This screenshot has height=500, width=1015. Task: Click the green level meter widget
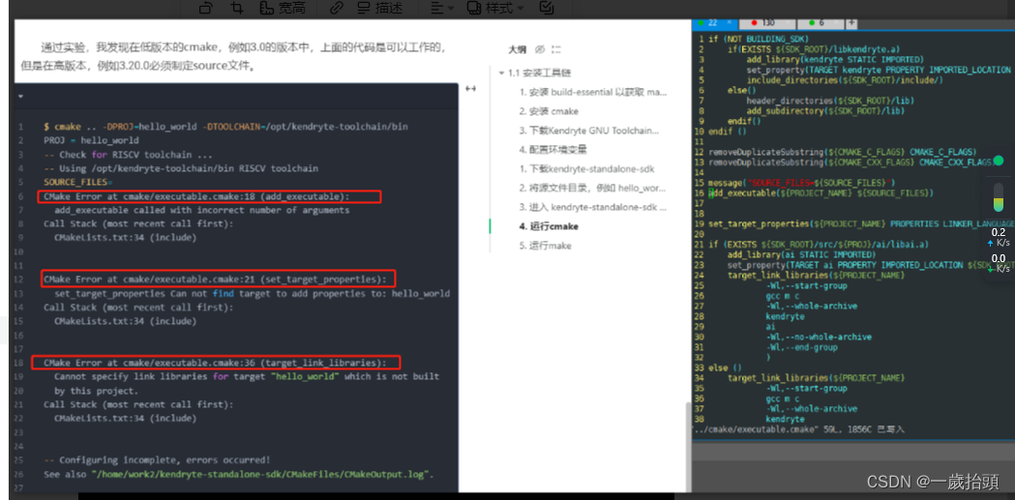999,198
